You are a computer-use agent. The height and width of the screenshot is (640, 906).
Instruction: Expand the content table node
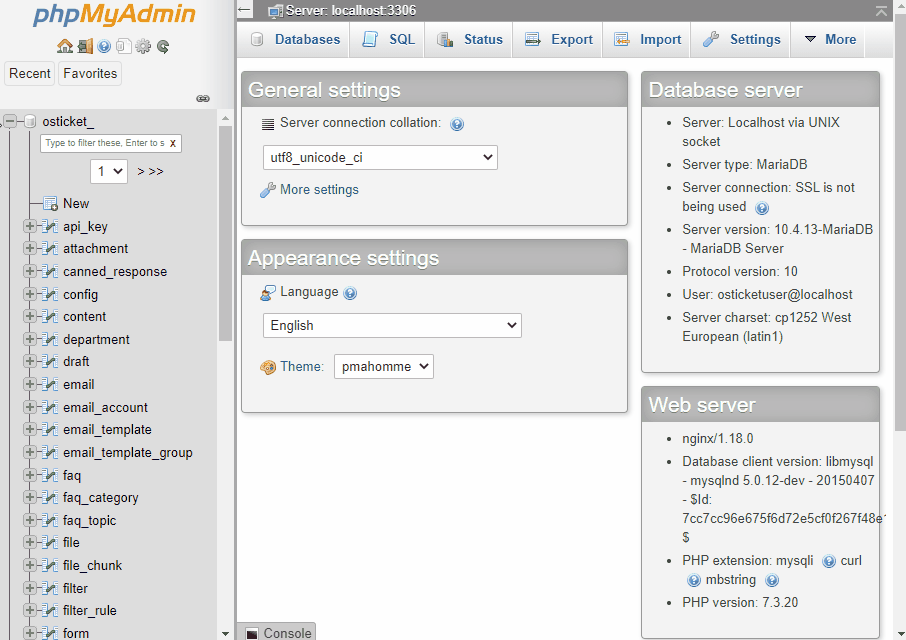29,316
